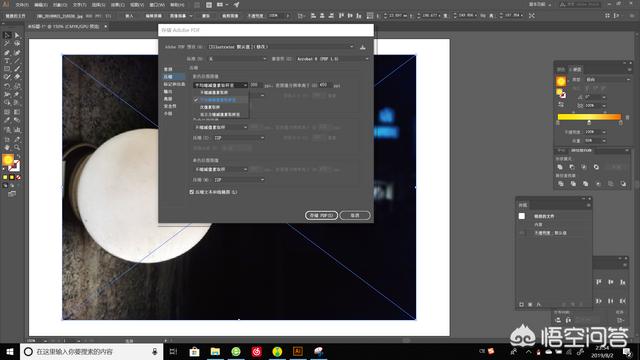This screenshot has width=640, height=360.
Task: Click the 编辑原稿 button in control bar
Action: [153, 16]
